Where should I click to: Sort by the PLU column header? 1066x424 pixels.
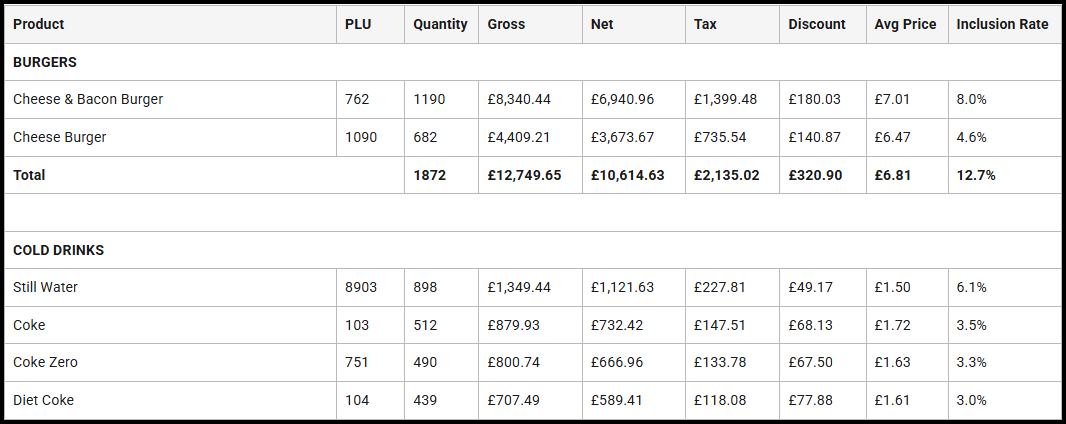pos(358,24)
